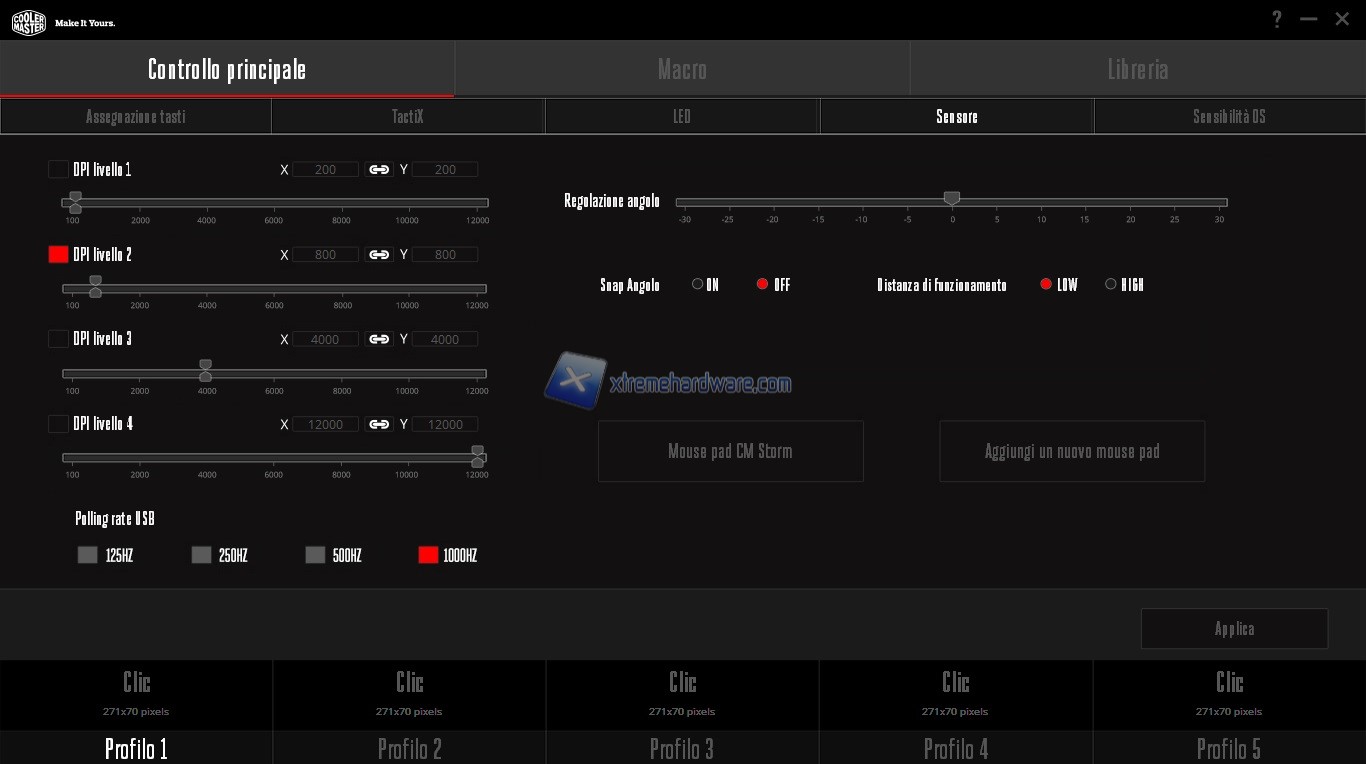The image size is (1366, 764).
Task: Click the X/Y link icon for DPI livello 1
Action: click(x=379, y=170)
